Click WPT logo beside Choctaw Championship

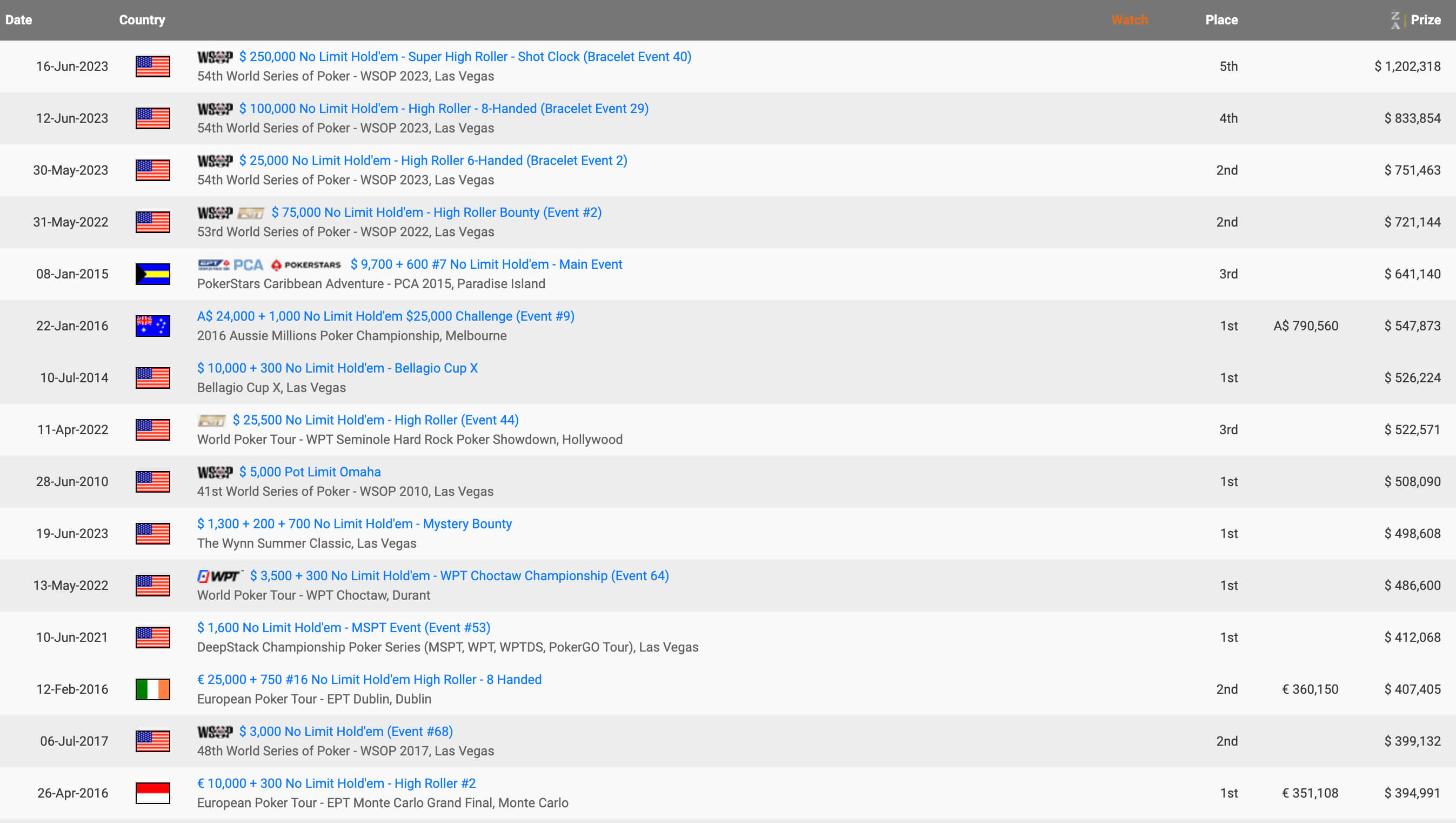click(219, 576)
